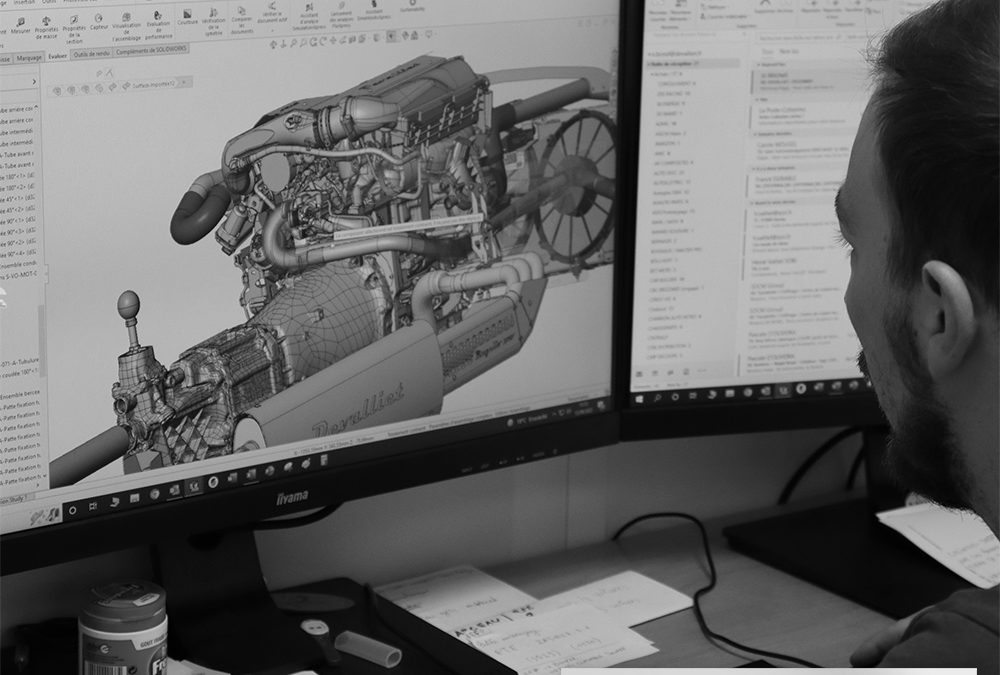Click Répondre à tous in Outlook
Image resolution: width=1000 pixels, height=675 pixels.
(x=832, y=8)
